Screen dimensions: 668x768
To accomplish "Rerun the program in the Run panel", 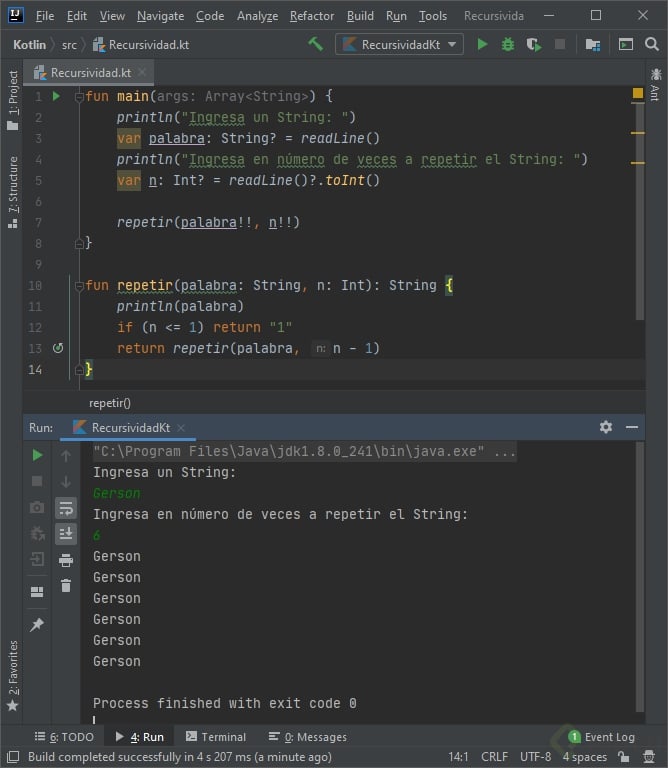I will [x=37, y=455].
